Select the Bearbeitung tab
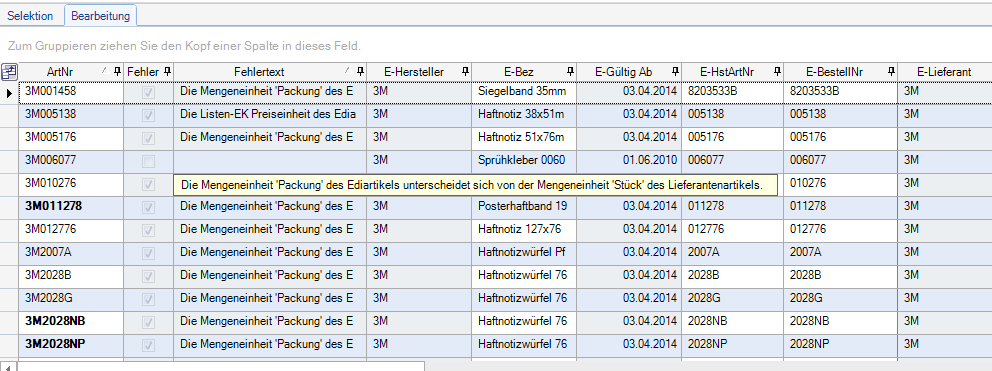This screenshot has width=992, height=371. [x=101, y=16]
